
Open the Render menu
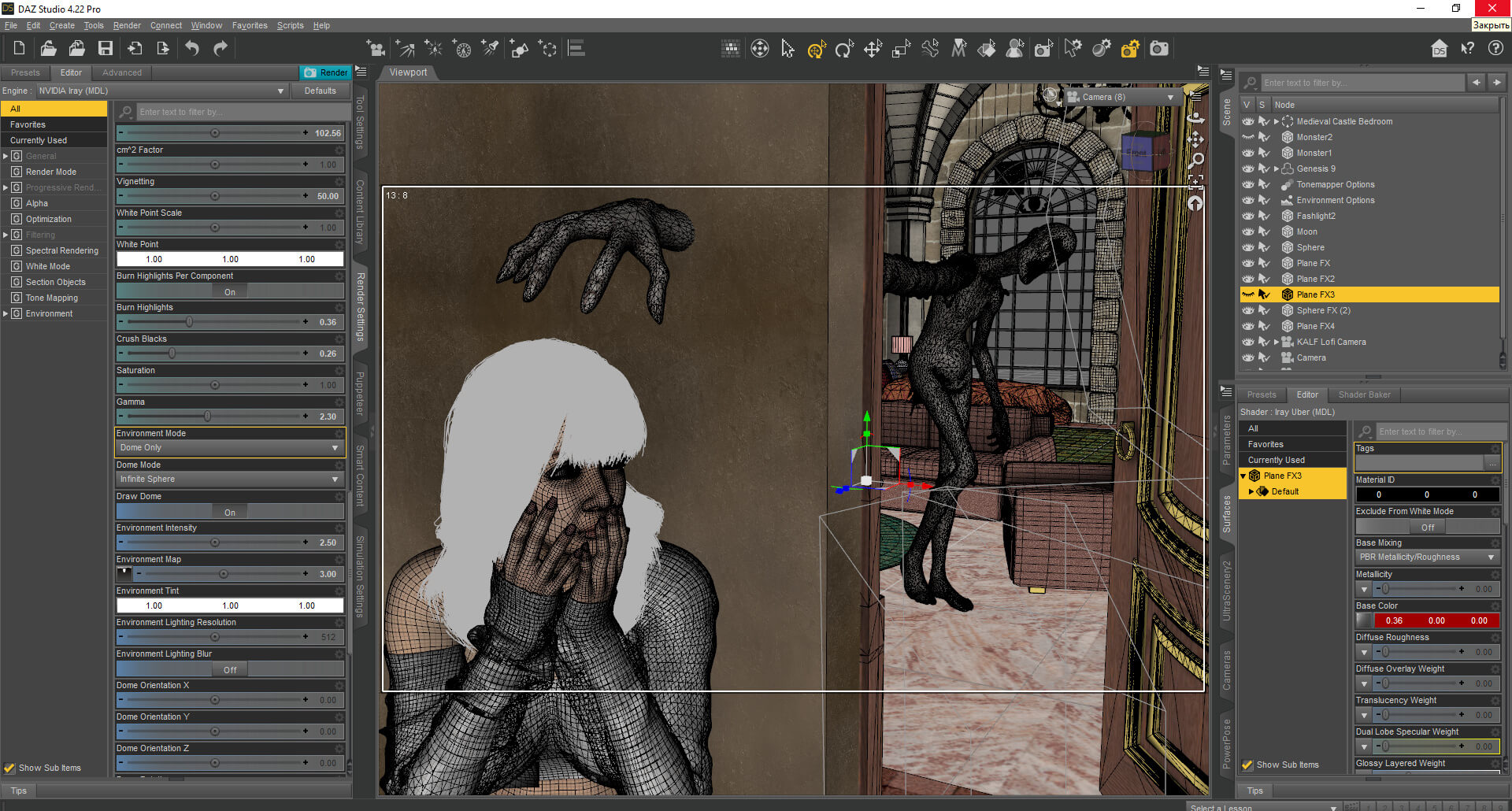tap(127, 25)
